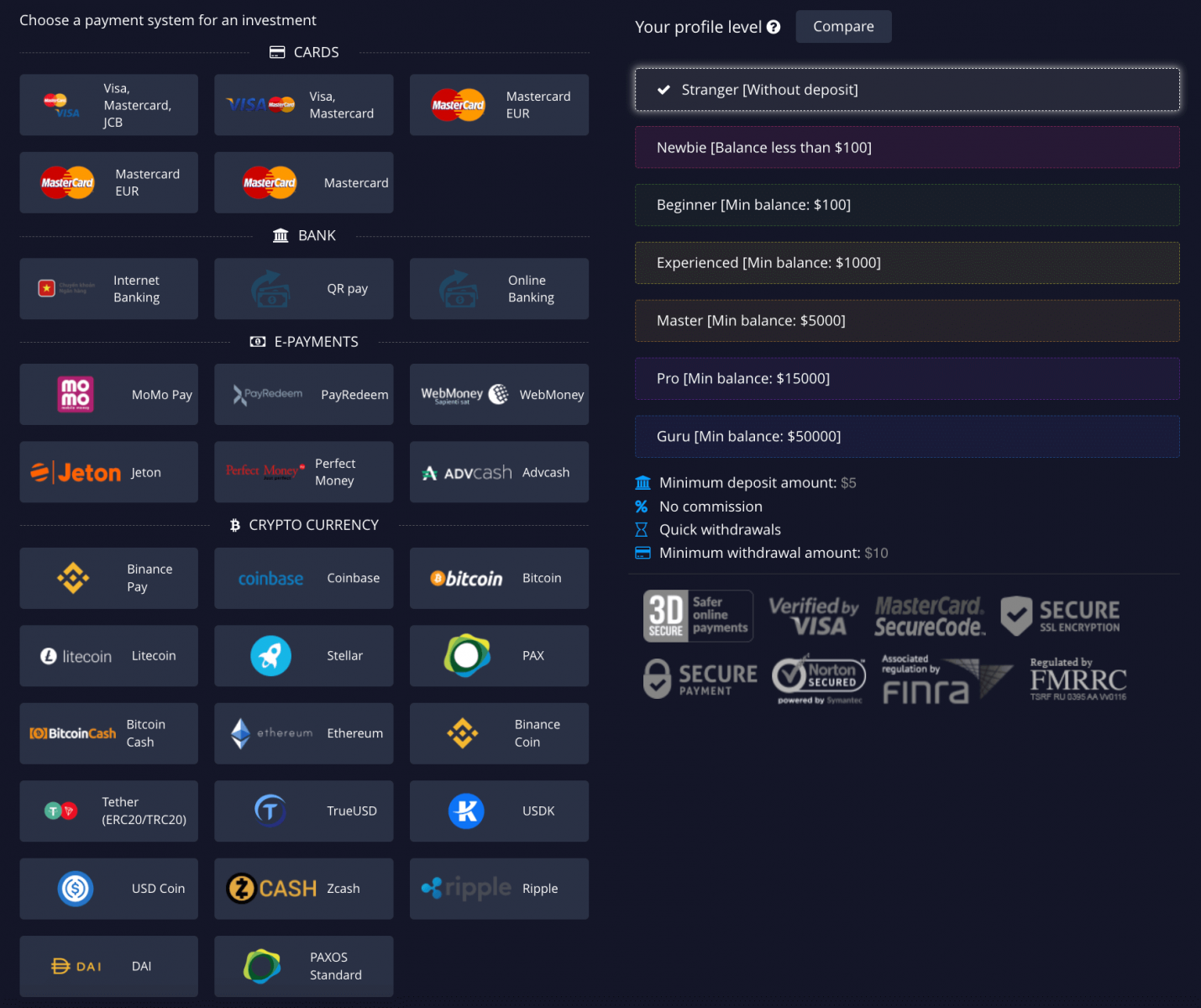Click the orange Bitcoin logo

pyautogui.click(x=466, y=578)
